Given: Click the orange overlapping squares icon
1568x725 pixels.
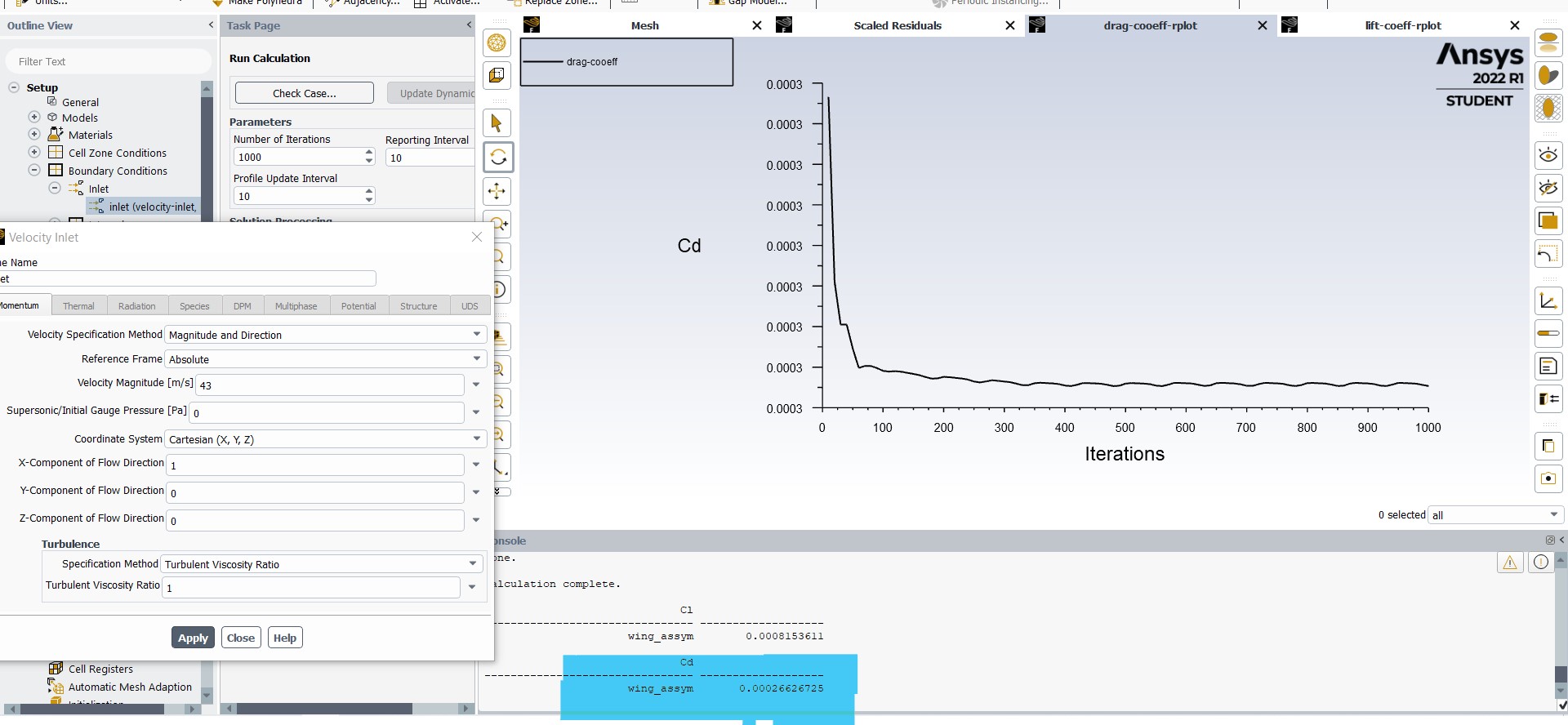Looking at the screenshot, I should pos(1548,220).
